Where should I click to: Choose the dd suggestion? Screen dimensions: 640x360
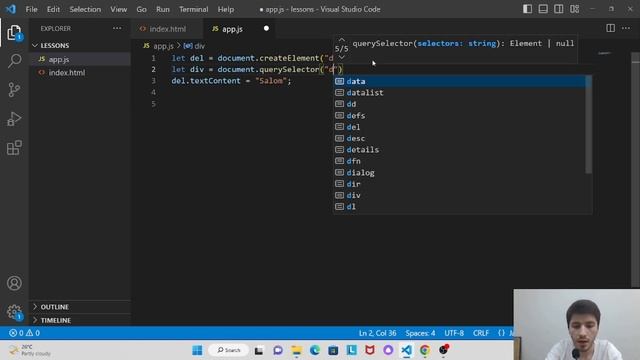[460, 104]
